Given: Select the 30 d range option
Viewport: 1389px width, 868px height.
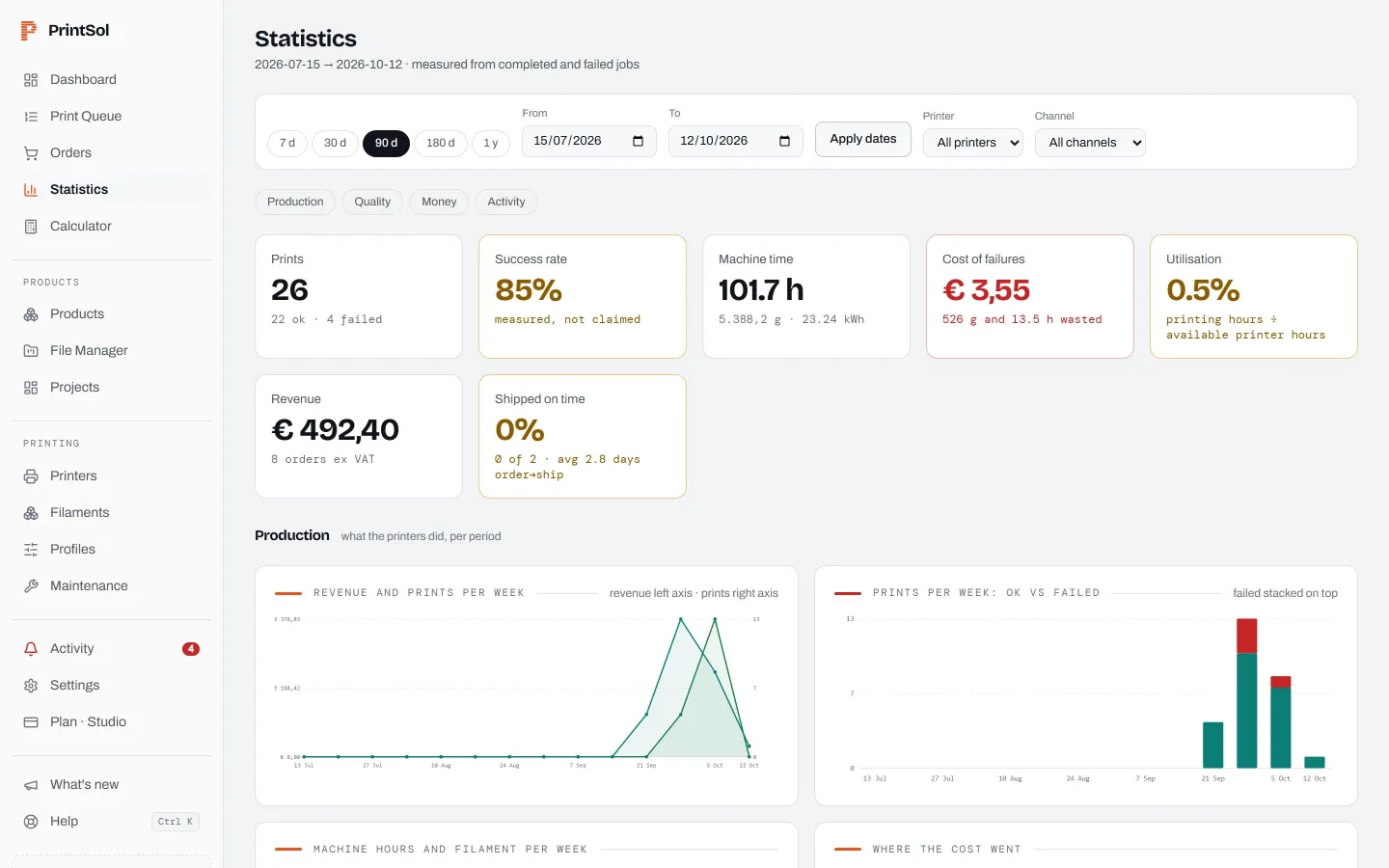Looking at the screenshot, I should pos(335,143).
